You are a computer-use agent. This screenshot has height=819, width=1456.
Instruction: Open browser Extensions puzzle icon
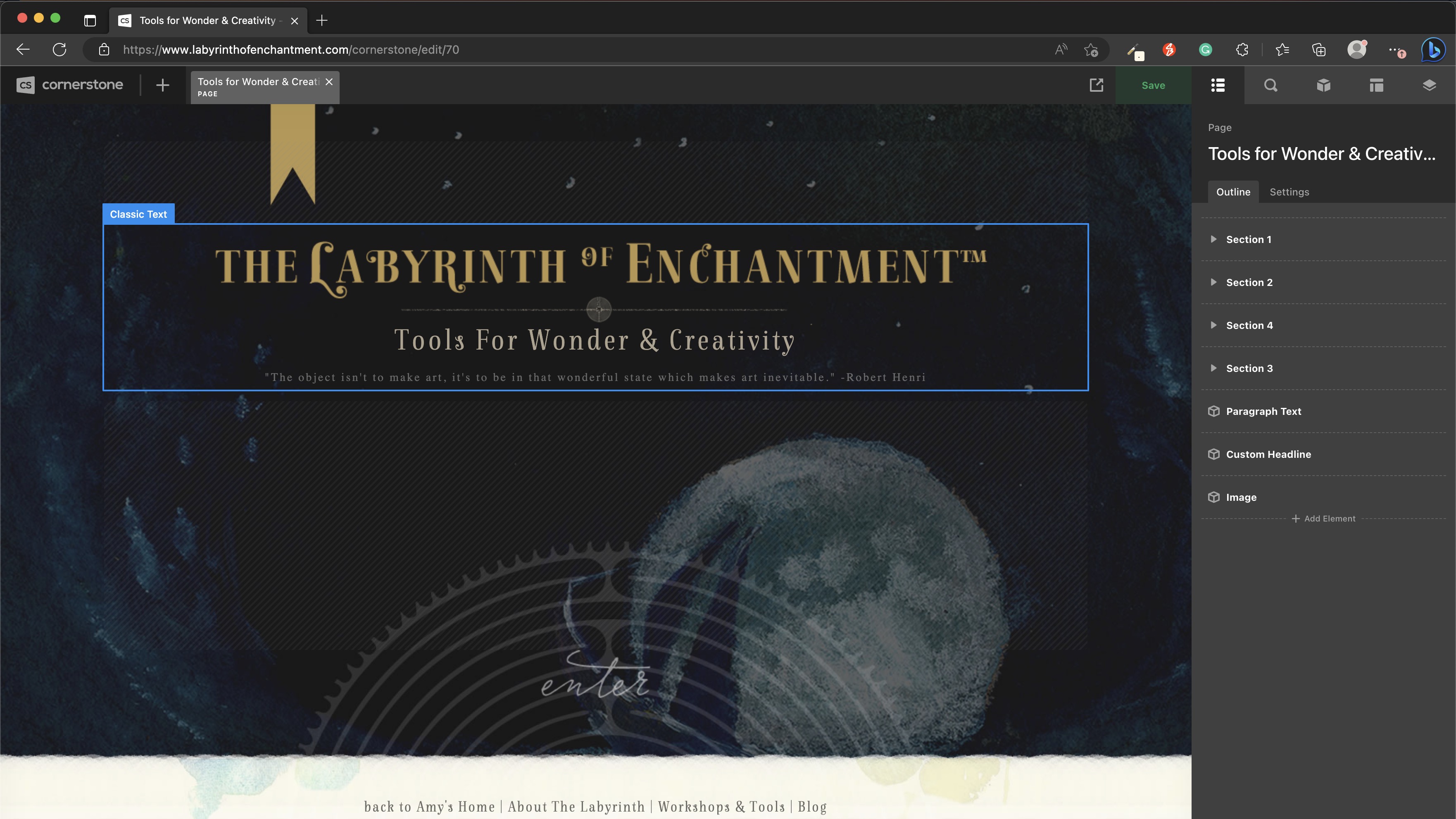click(x=1242, y=50)
